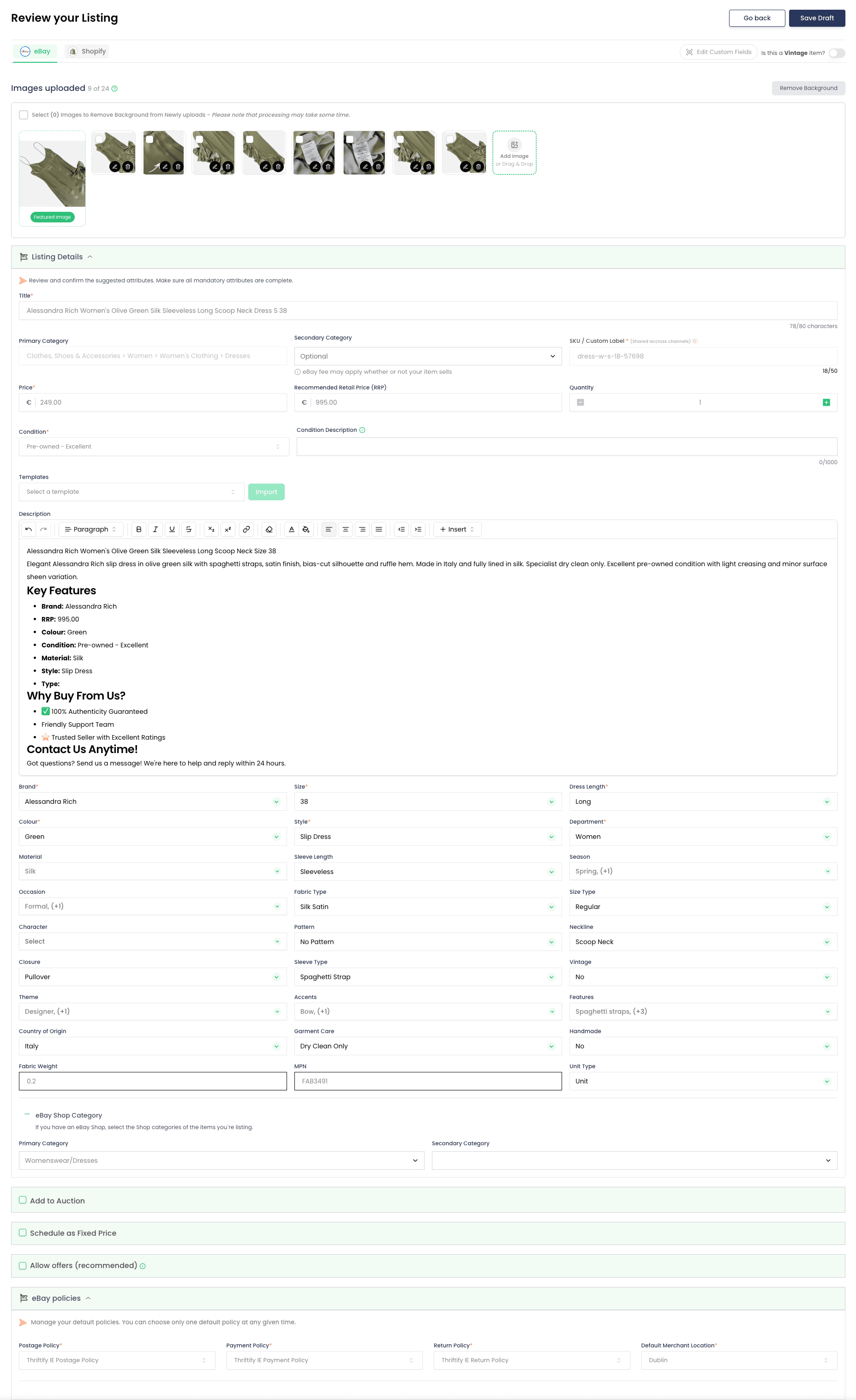Undo the last description edit

(x=29, y=529)
